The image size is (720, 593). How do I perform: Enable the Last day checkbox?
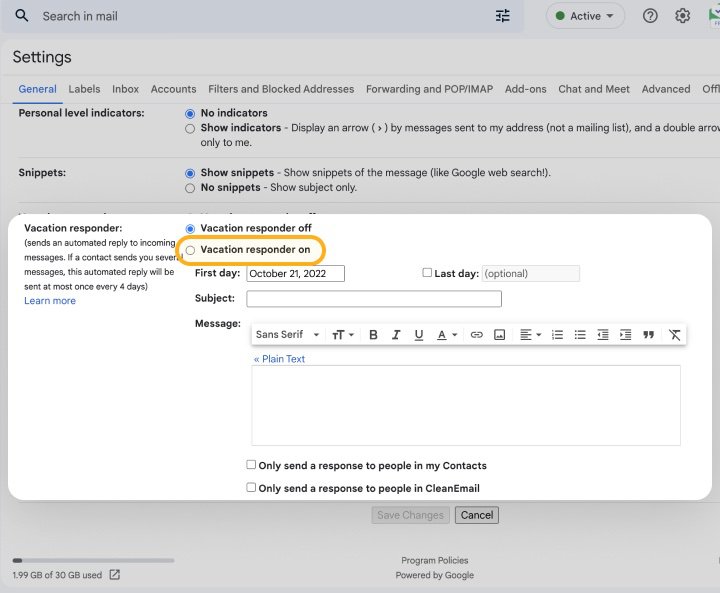[x=427, y=272]
